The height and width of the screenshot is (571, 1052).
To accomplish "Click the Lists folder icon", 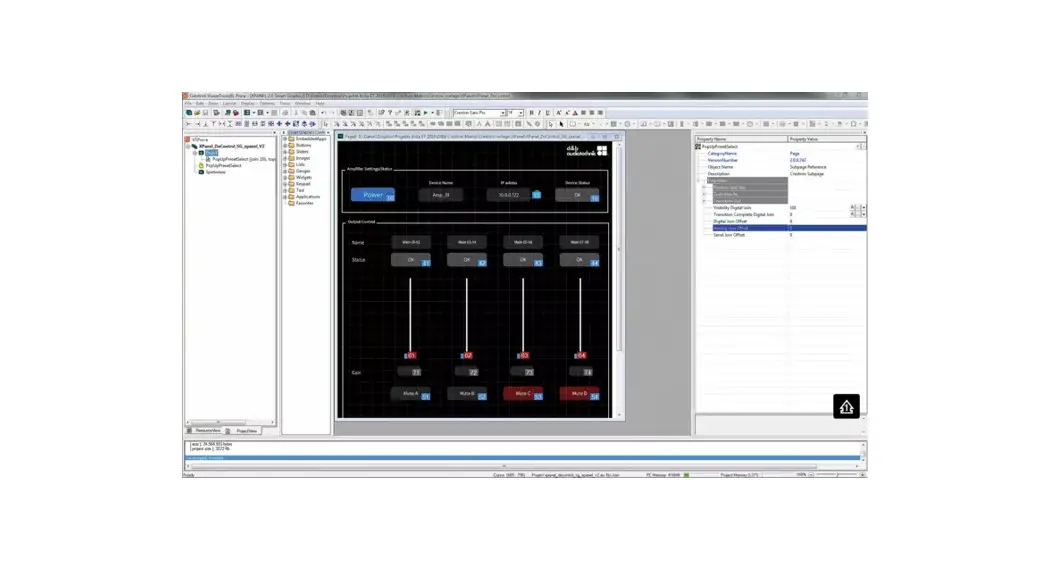I will click(x=291, y=164).
